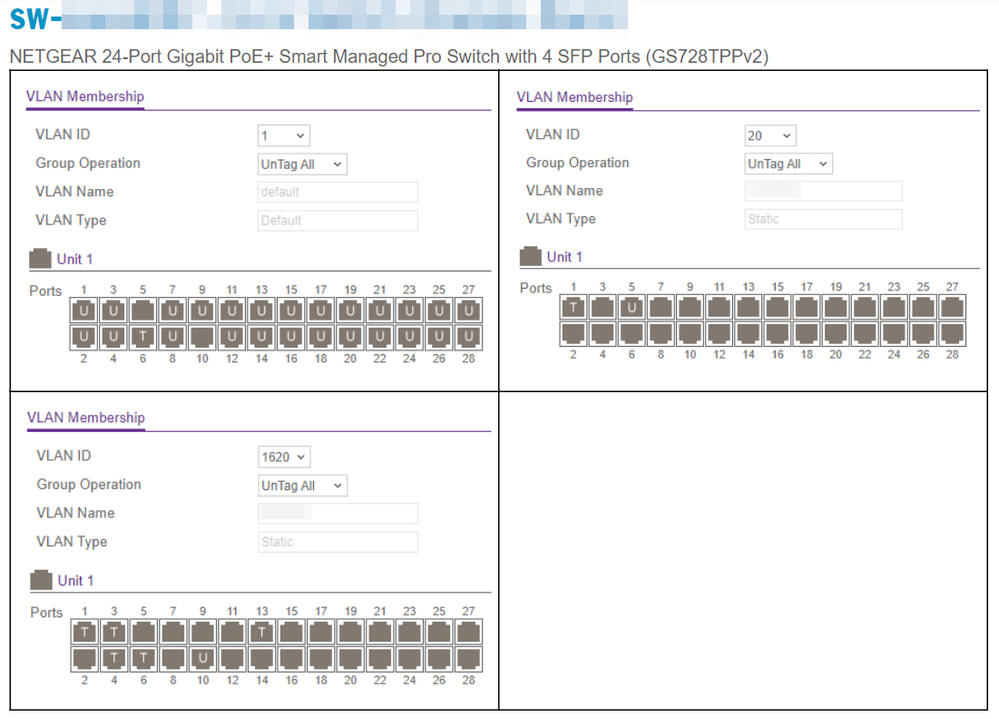
Task: Select VLAN Membership tab in VLAN 1620 panel
Action: coord(86,418)
